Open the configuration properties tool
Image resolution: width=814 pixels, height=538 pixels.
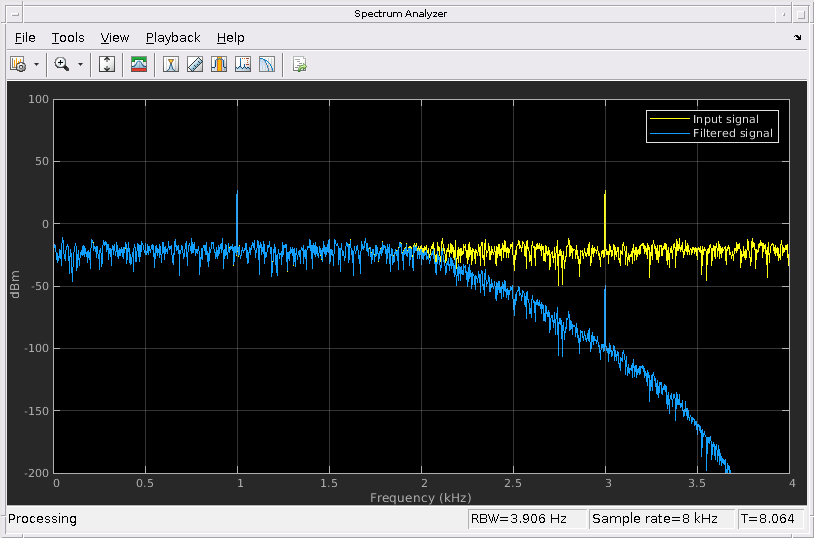tap(18, 64)
